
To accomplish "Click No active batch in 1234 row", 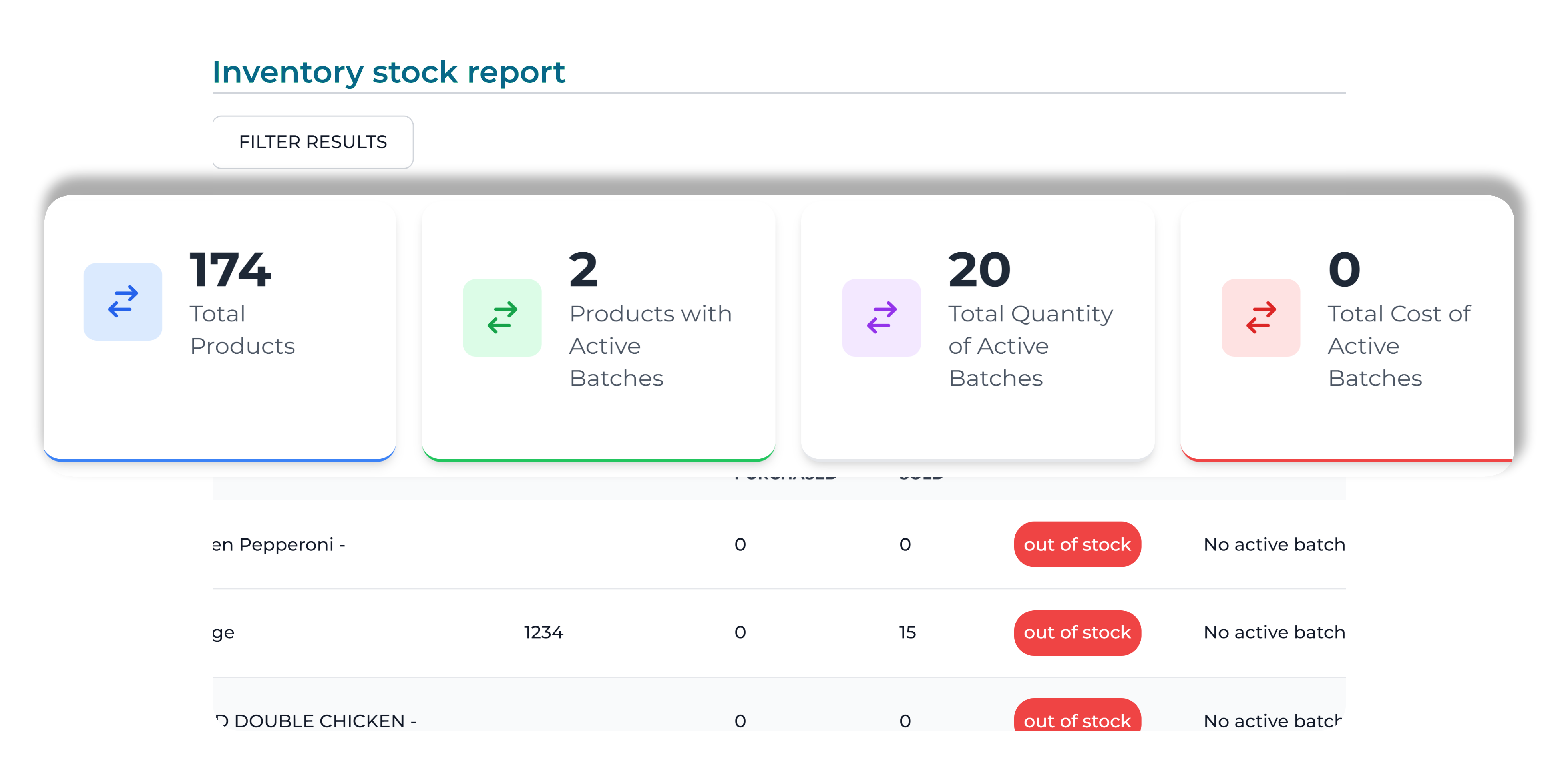I will (1274, 633).
